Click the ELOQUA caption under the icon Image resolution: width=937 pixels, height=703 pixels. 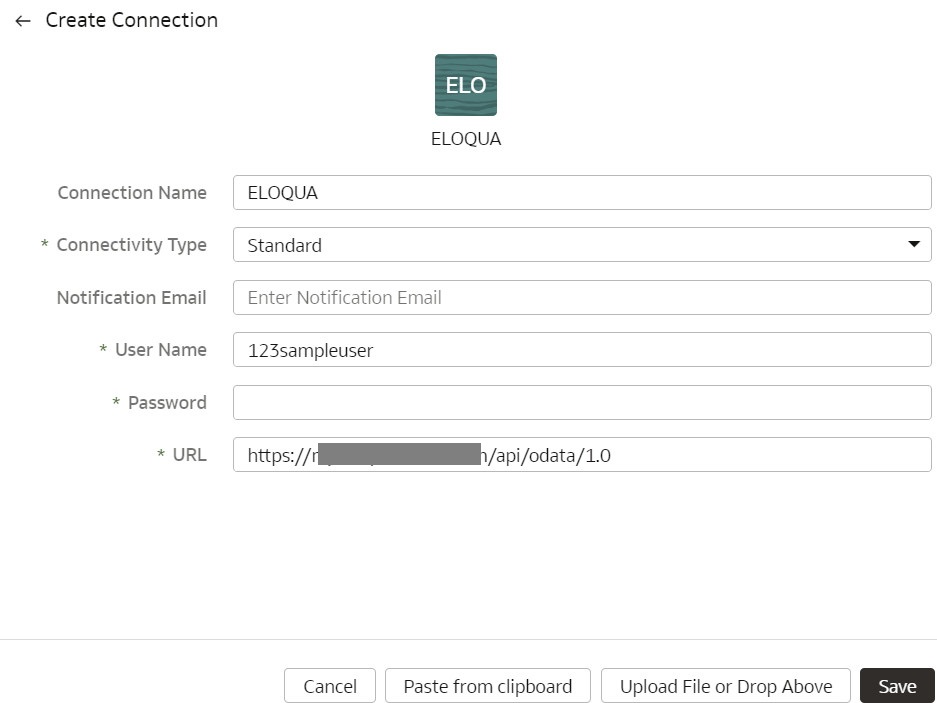(465, 139)
